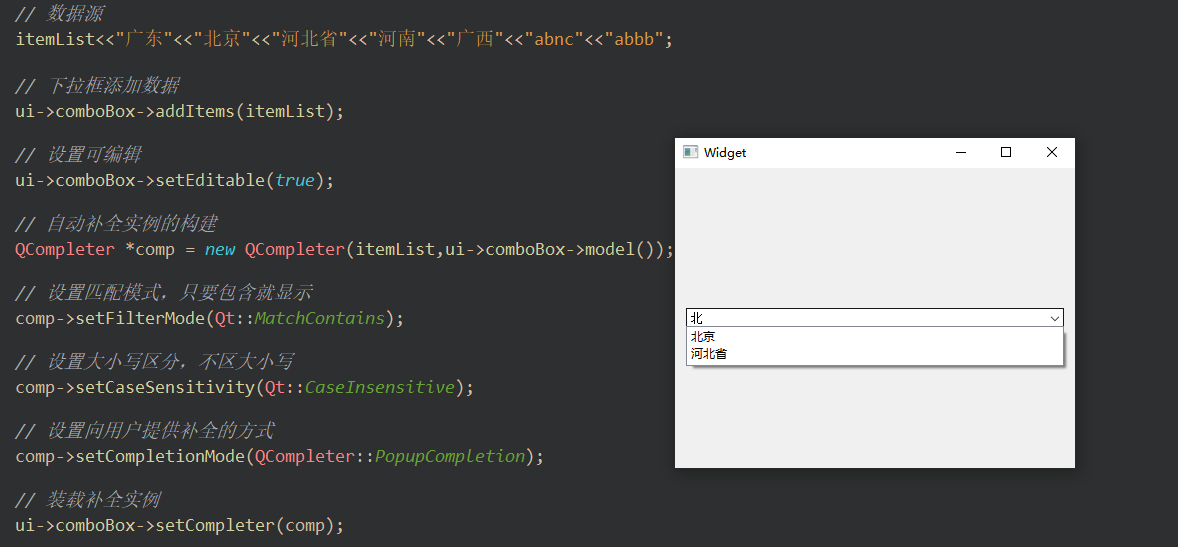Click the setCaseSensitivity CaseInsensitive line

[x=245, y=388]
